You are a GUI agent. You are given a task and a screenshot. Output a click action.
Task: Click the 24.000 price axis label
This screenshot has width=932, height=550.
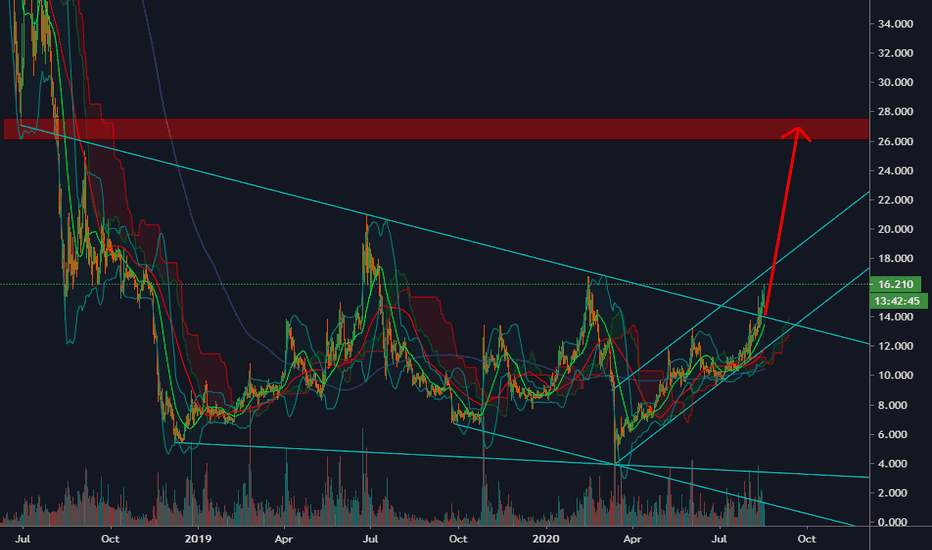(895, 171)
